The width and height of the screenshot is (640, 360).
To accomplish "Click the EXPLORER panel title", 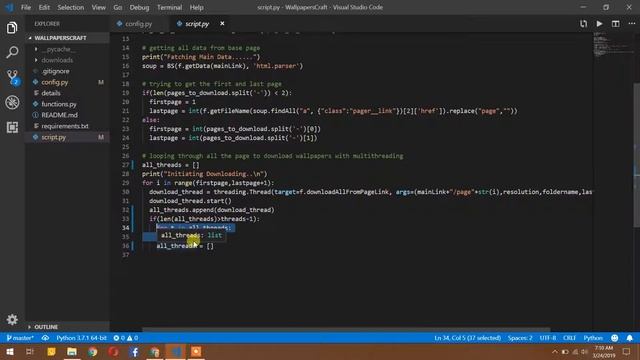I will 47,24.
